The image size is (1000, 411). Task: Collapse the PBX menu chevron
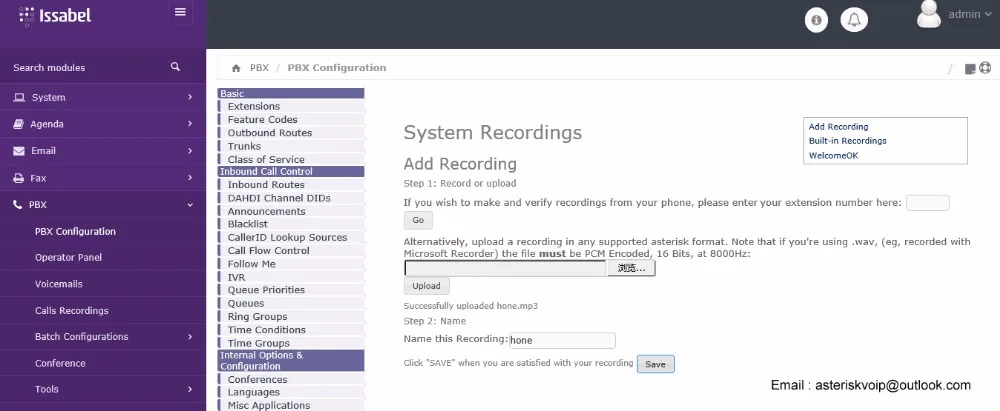190,205
